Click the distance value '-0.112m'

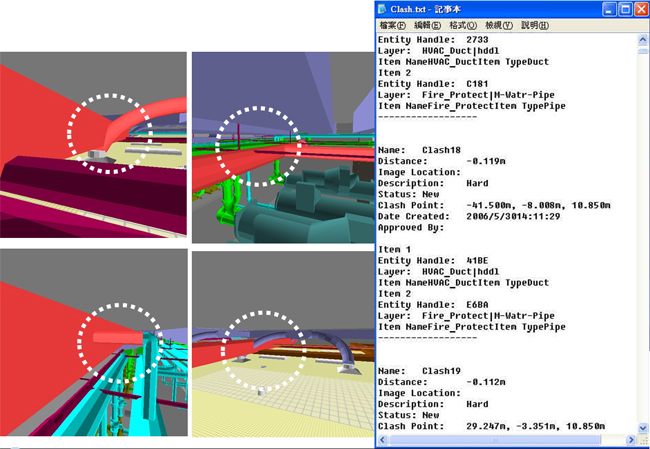pos(485,382)
